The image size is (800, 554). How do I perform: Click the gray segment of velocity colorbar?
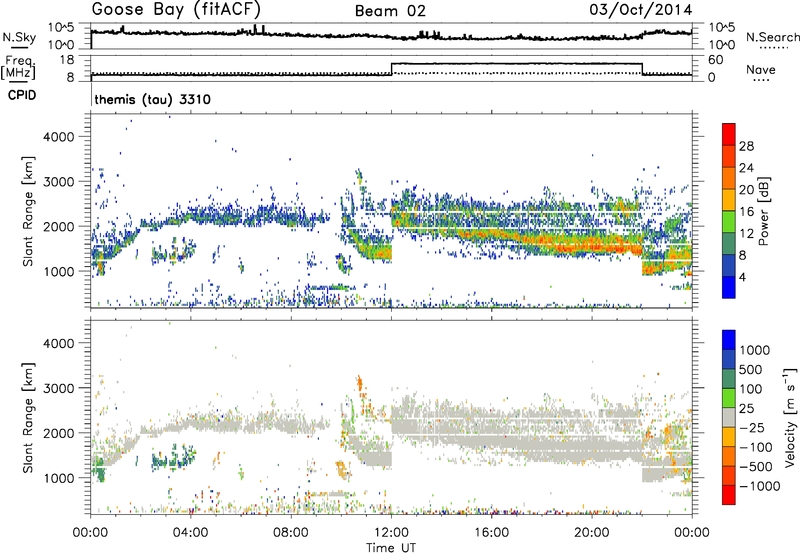coord(729,417)
